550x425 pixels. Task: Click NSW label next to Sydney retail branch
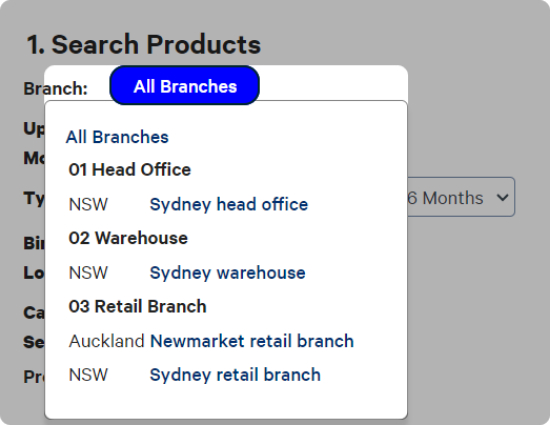tap(88, 375)
